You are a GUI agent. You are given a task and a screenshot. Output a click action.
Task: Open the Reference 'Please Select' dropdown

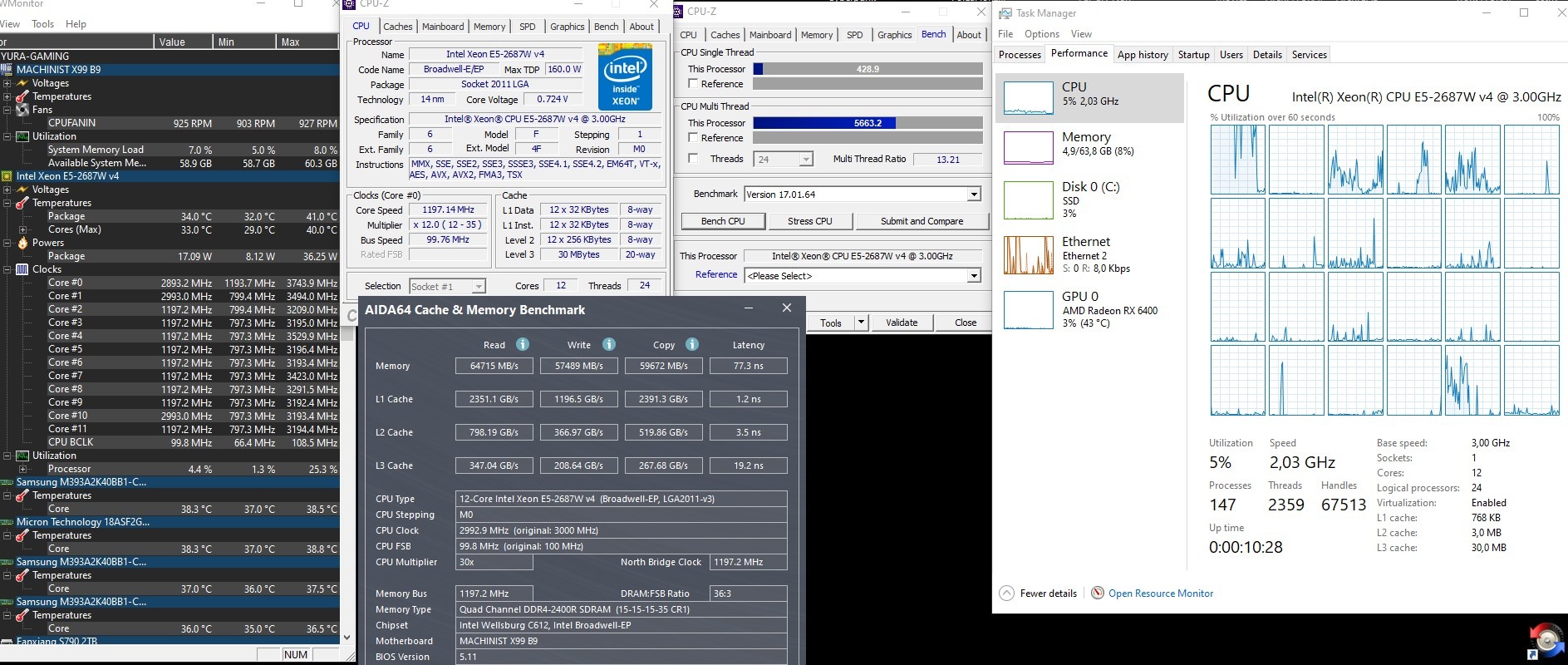pyautogui.click(x=974, y=276)
